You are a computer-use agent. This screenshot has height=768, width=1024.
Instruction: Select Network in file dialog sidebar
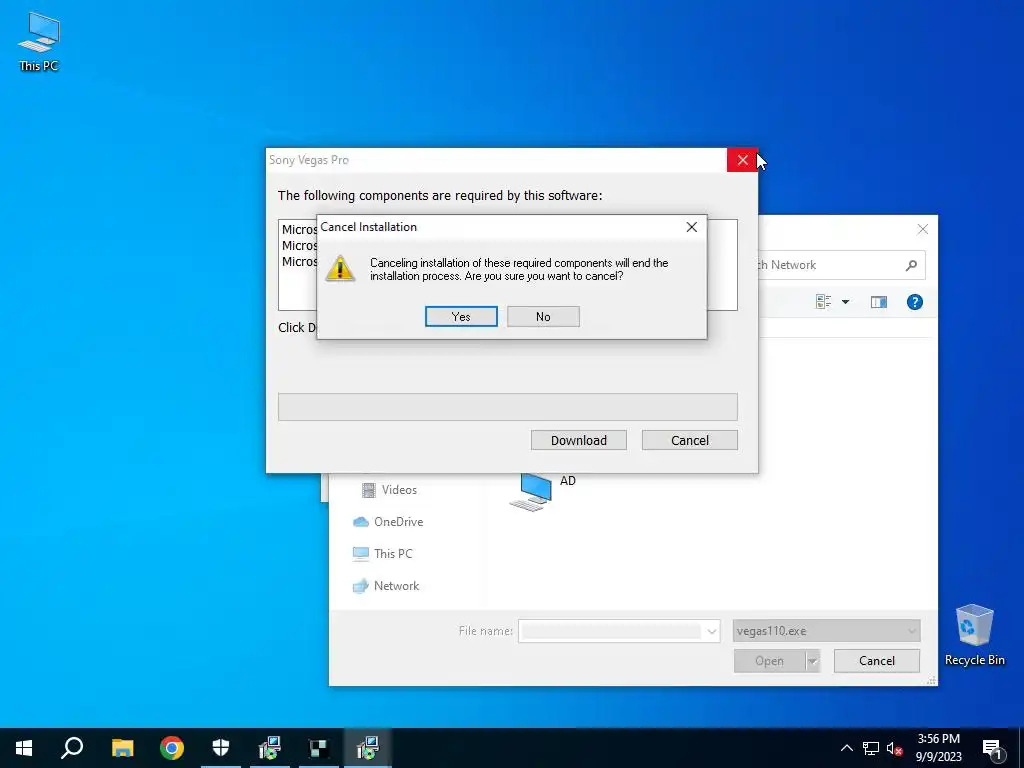(x=386, y=586)
